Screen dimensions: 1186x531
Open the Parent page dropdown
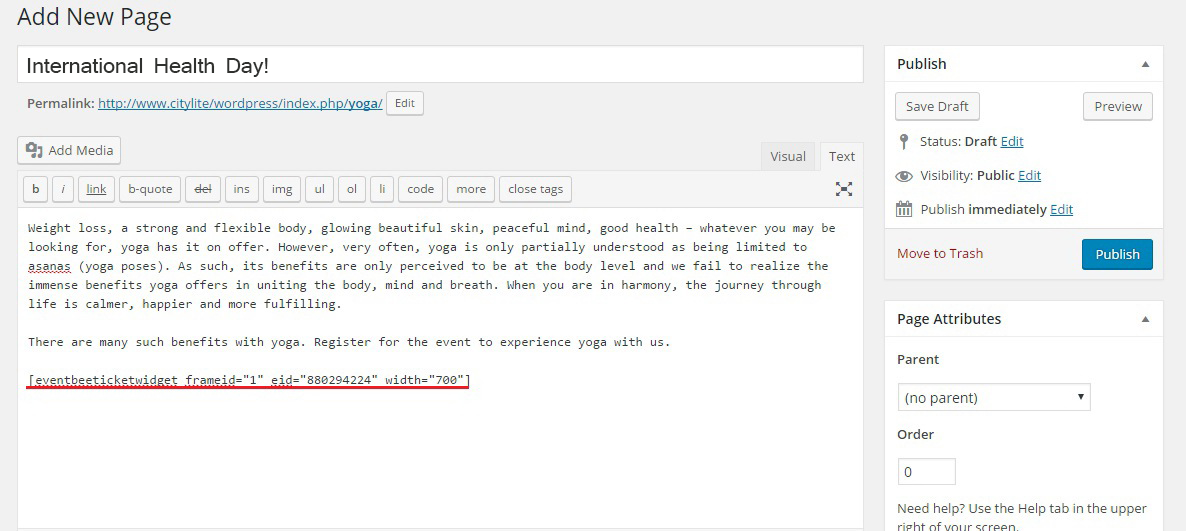[993, 397]
